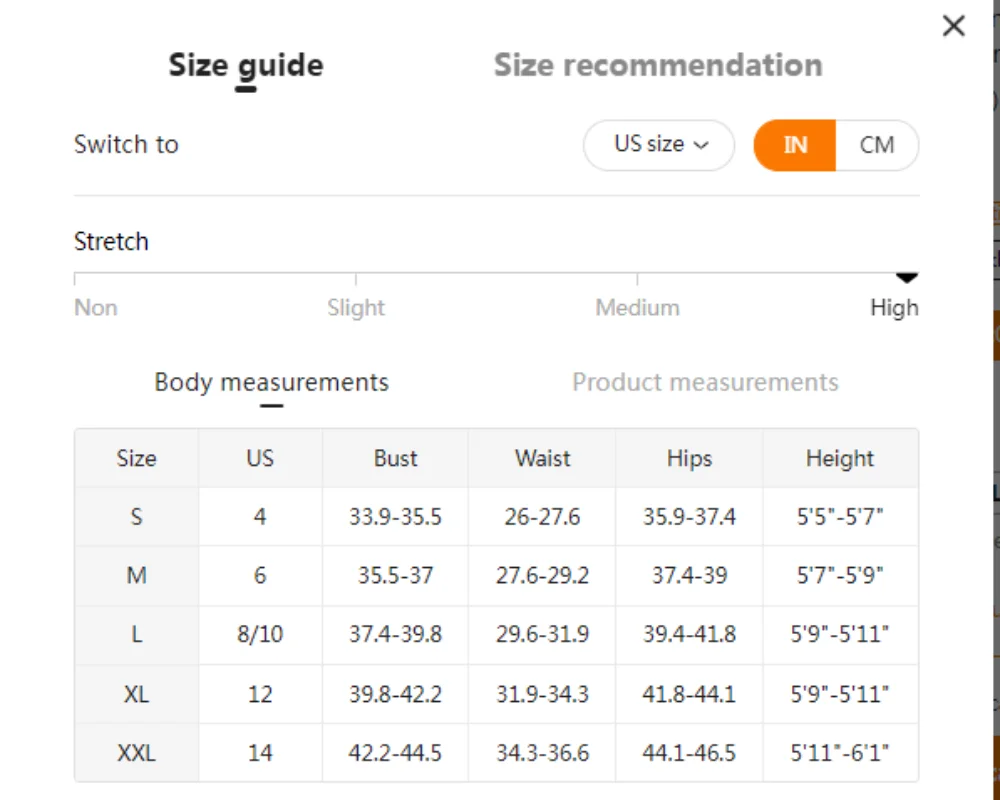Click the Medium stretch label
1000x800 pixels.
[x=637, y=308]
